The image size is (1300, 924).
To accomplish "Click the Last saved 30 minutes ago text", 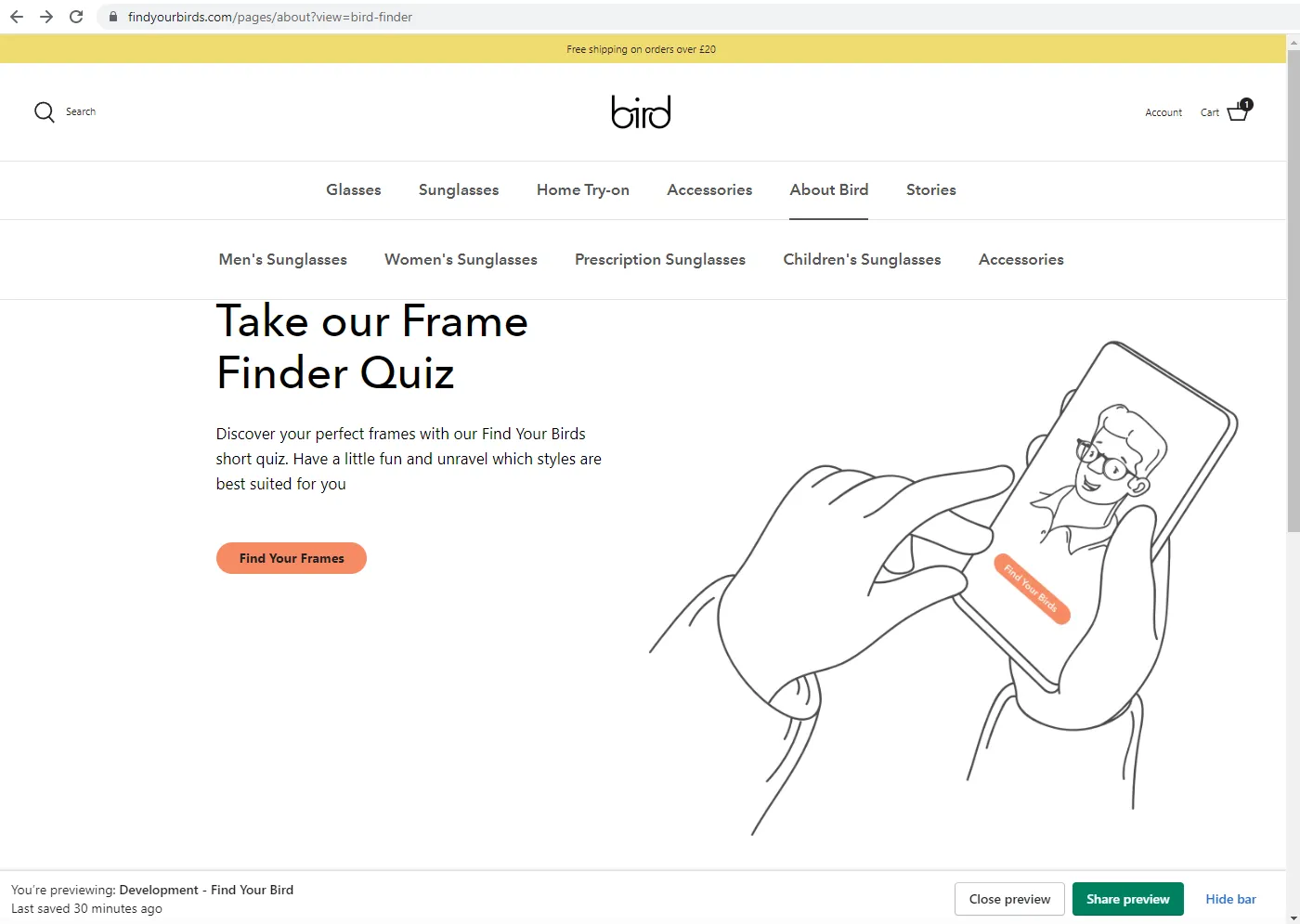I will 86,909.
